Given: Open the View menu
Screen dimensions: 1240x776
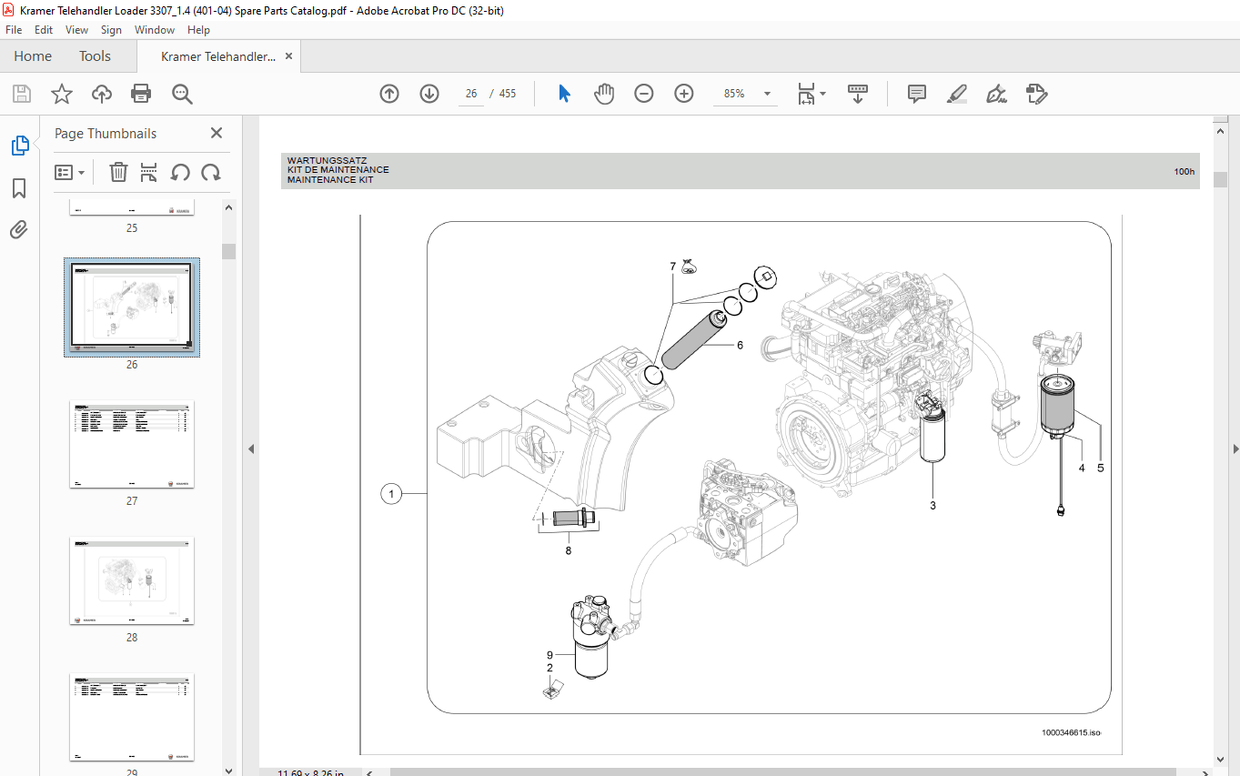Looking at the screenshot, I should [x=76, y=29].
